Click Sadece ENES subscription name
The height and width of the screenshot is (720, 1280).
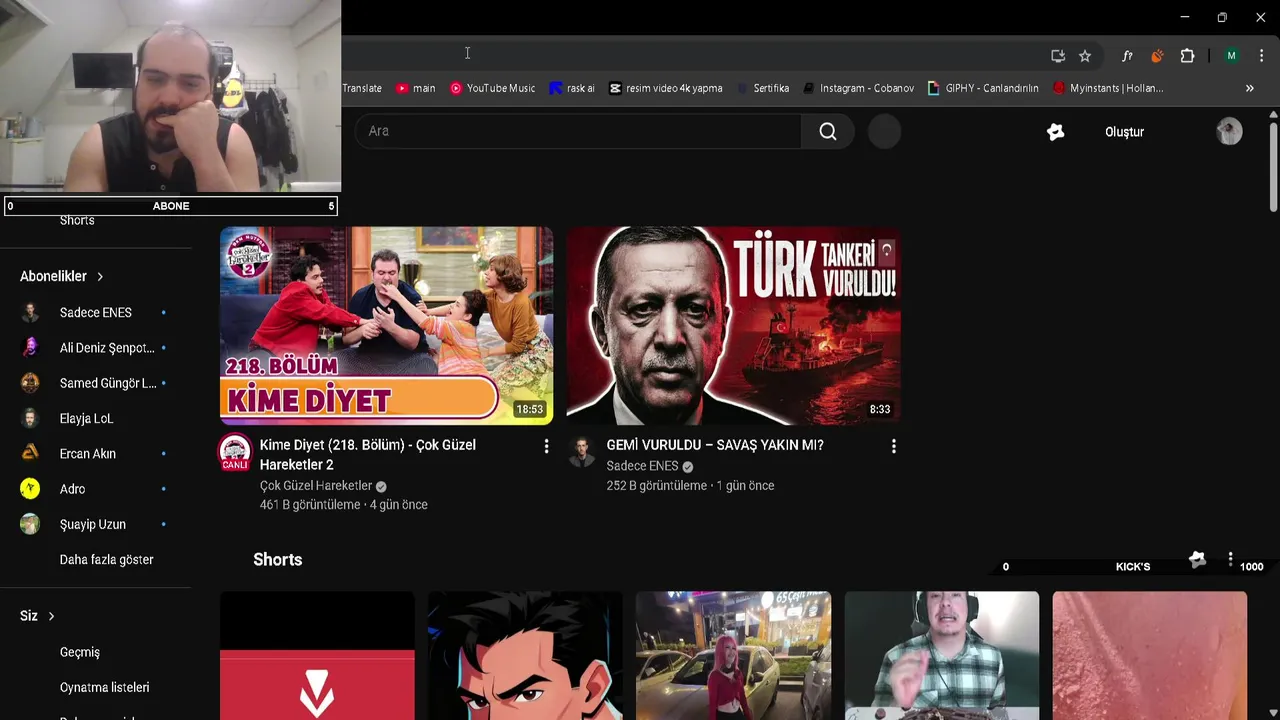pyautogui.click(x=95, y=312)
